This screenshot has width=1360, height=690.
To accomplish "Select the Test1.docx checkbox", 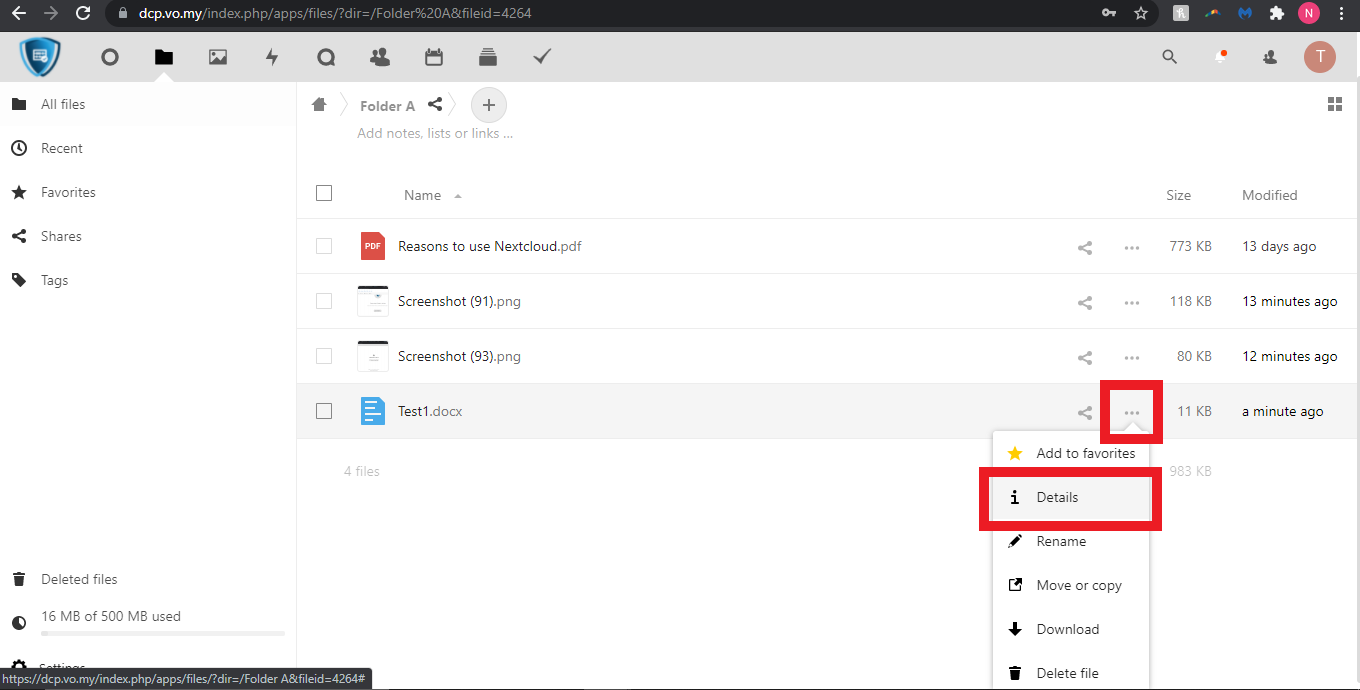I will tap(324, 411).
